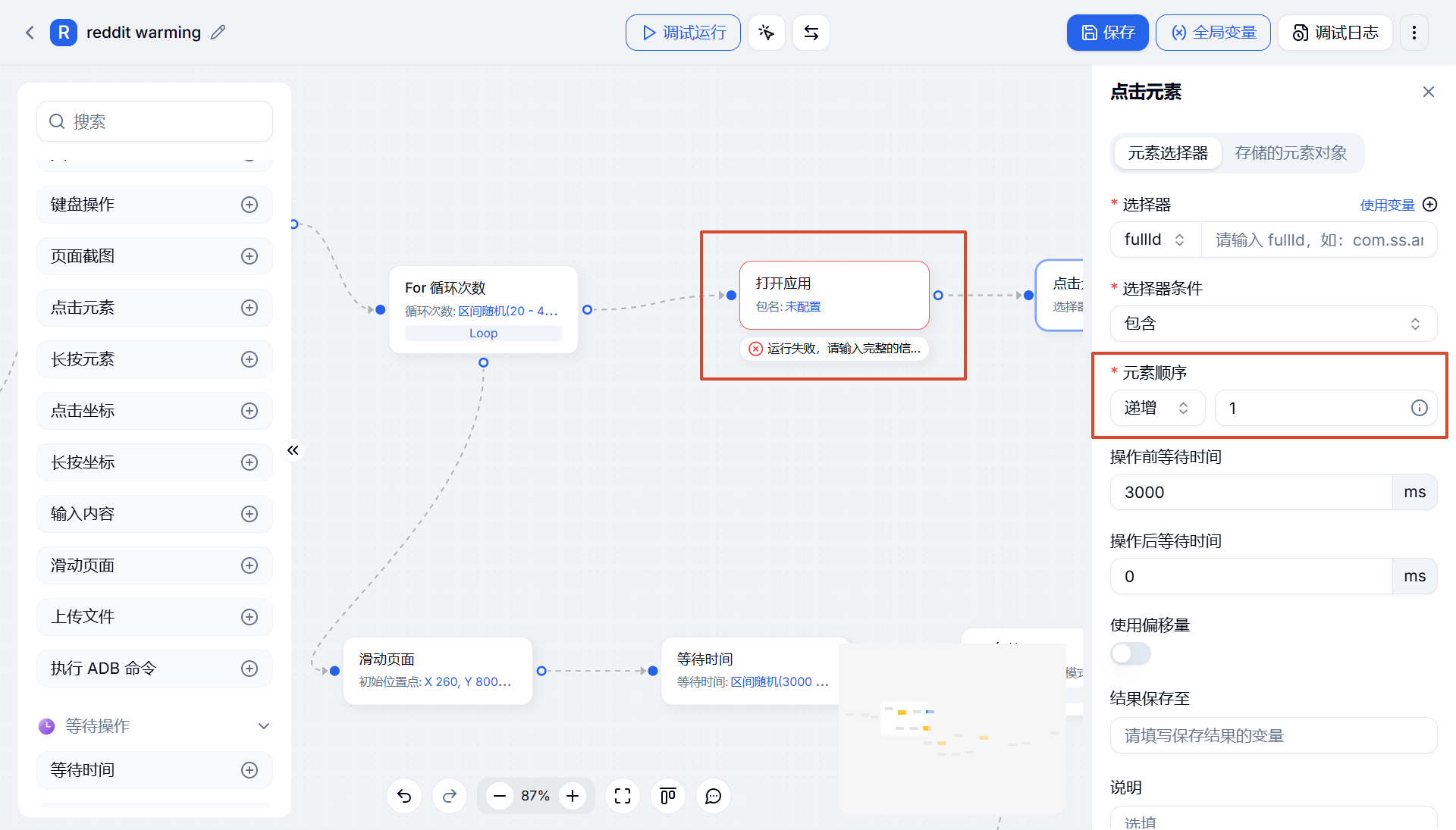The width and height of the screenshot is (1456, 830).
Task: Click the 调试运行 button
Action: (x=683, y=33)
